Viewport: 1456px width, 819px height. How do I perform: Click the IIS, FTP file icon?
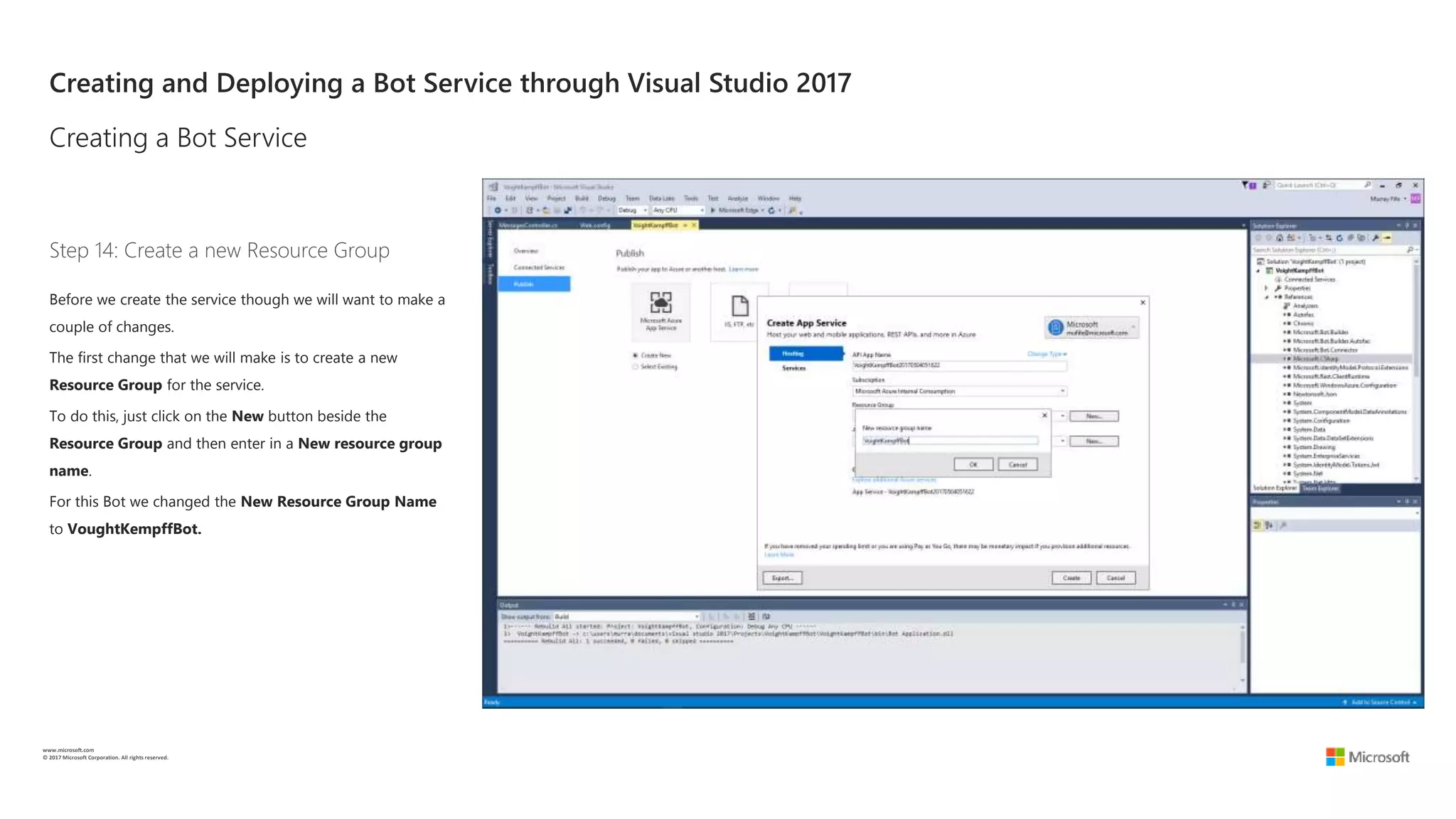(x=739, y=306)
